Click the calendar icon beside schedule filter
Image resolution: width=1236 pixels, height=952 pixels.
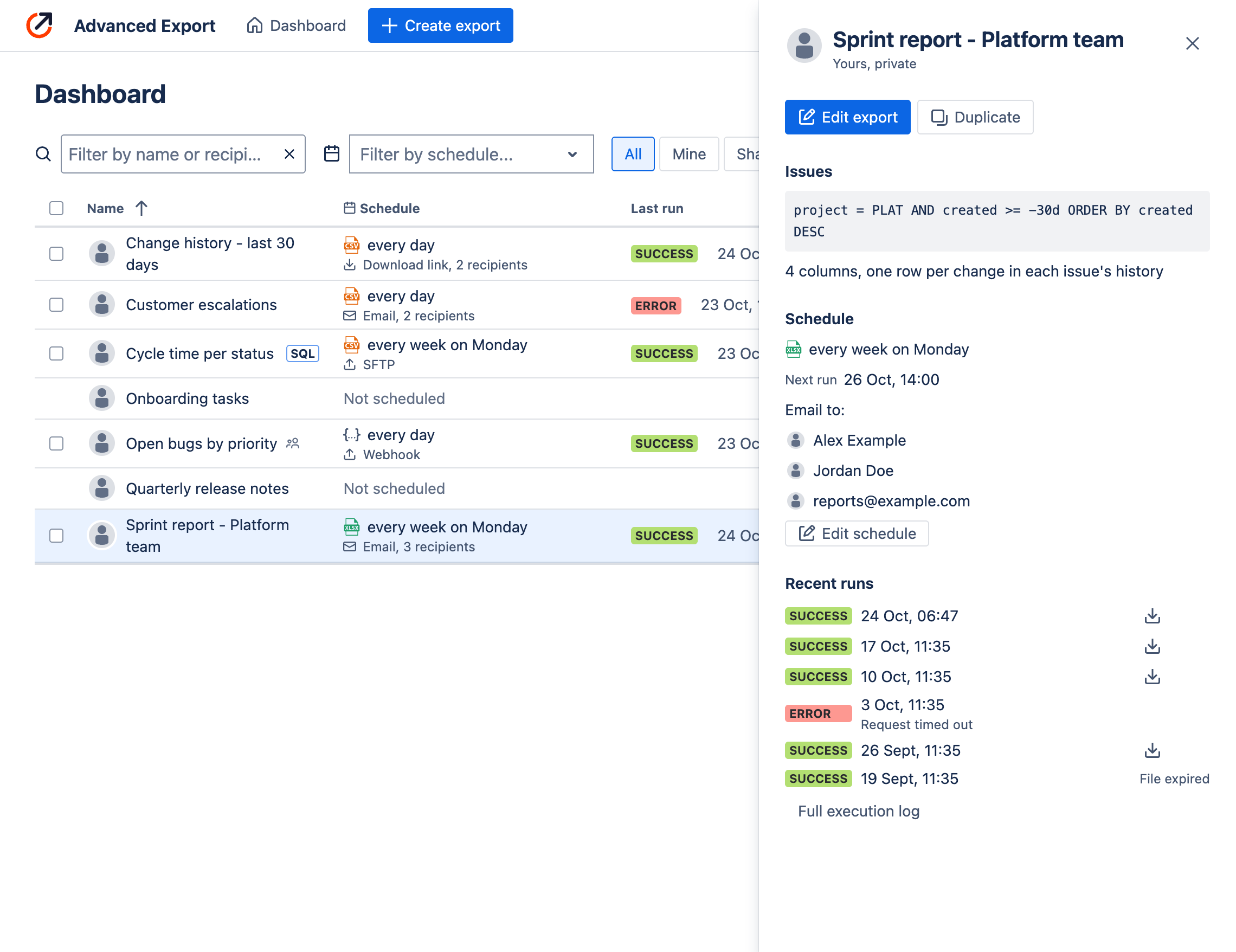point(332,154)
